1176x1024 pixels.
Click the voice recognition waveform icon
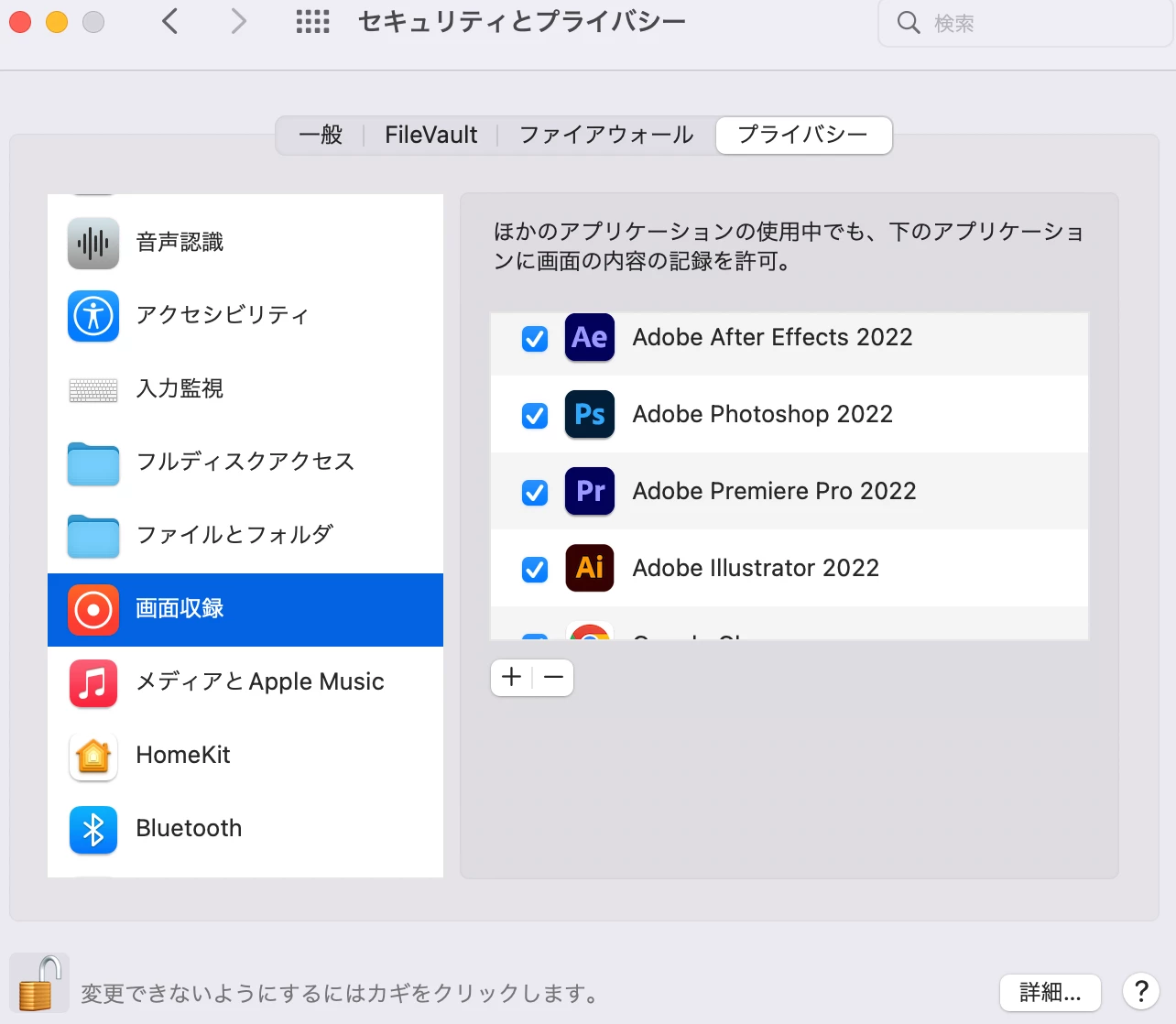tap(93, 243)
